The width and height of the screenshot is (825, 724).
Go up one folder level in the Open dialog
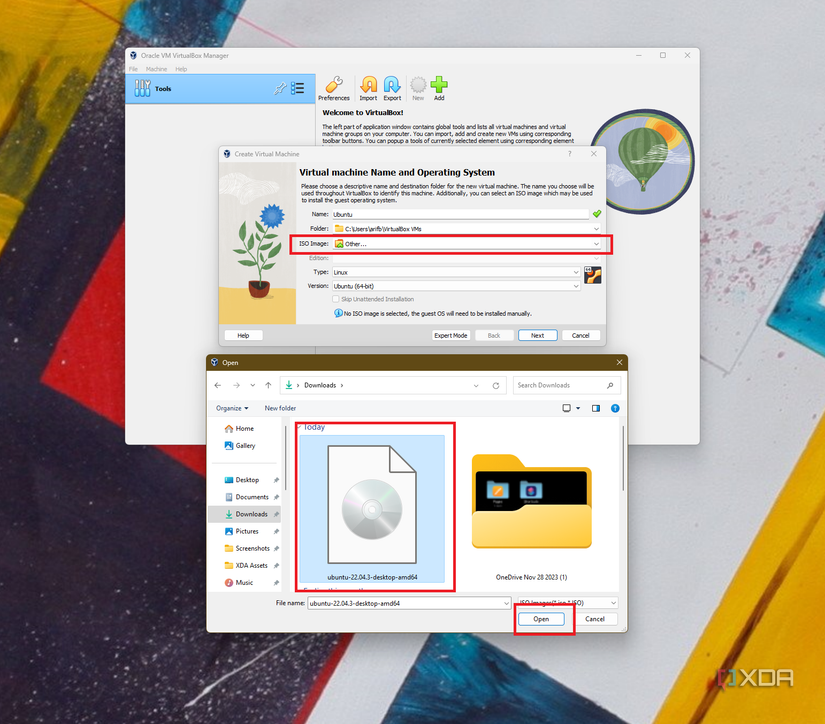(x=268, y=385)
